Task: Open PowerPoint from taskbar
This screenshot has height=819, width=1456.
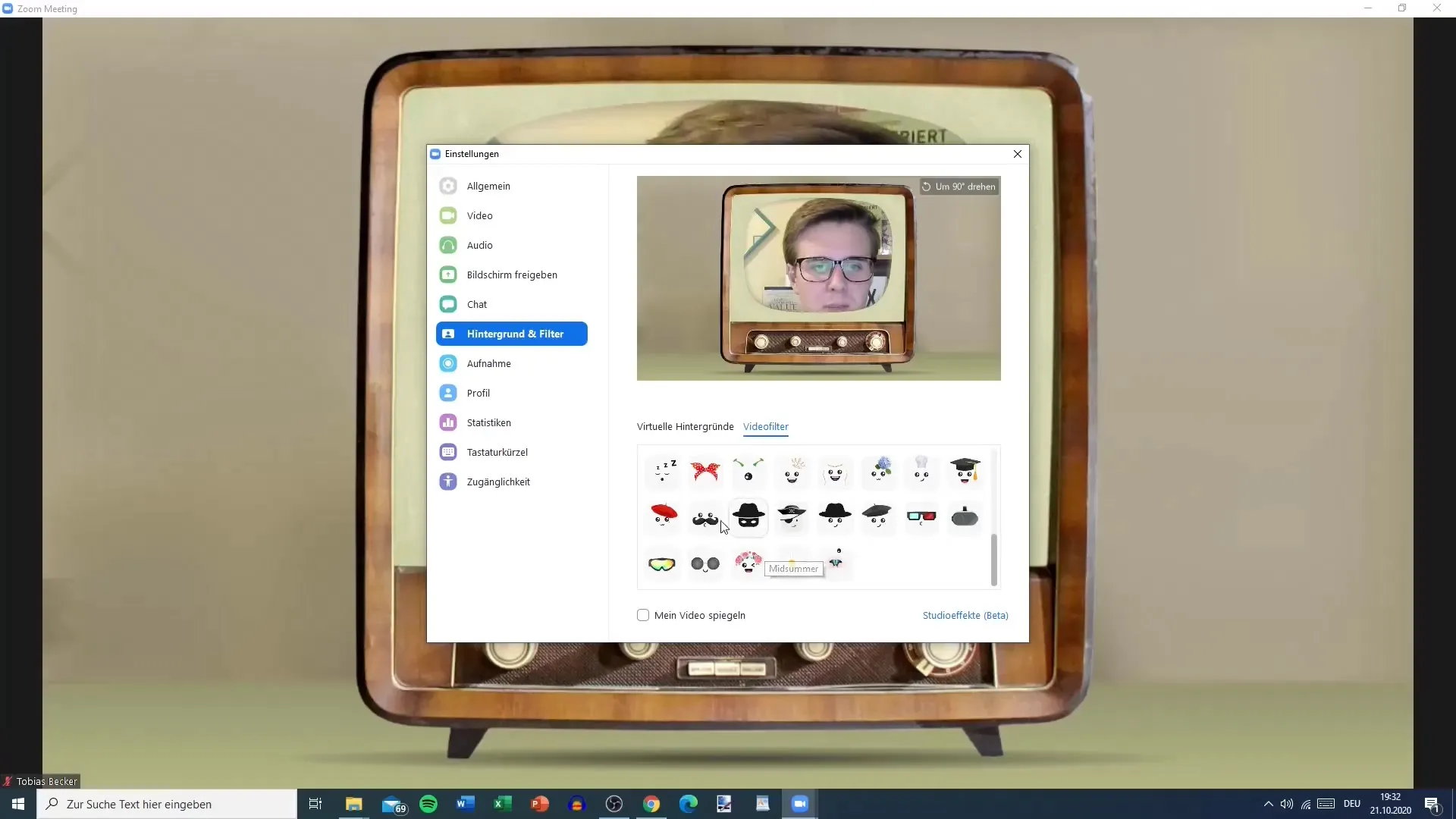Action: point(539,804)
